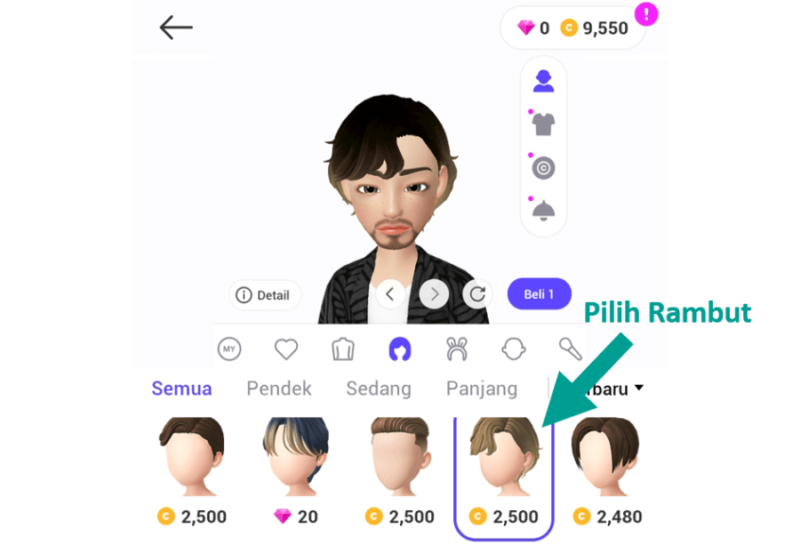Image resolution: width=800 pixels, height=545 pixels.
Task: Switch to the Panjang hair tab
Action: (482, 389)
